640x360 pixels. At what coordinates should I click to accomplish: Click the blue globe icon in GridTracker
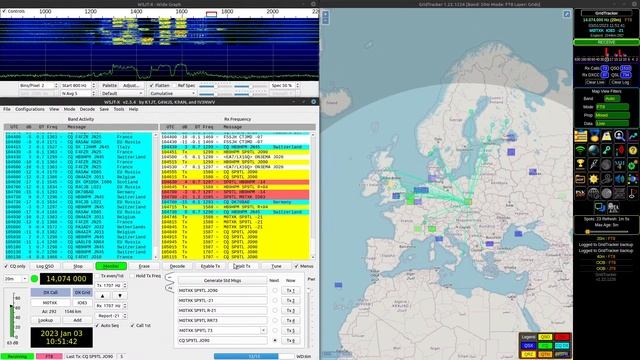pos(593,150)
